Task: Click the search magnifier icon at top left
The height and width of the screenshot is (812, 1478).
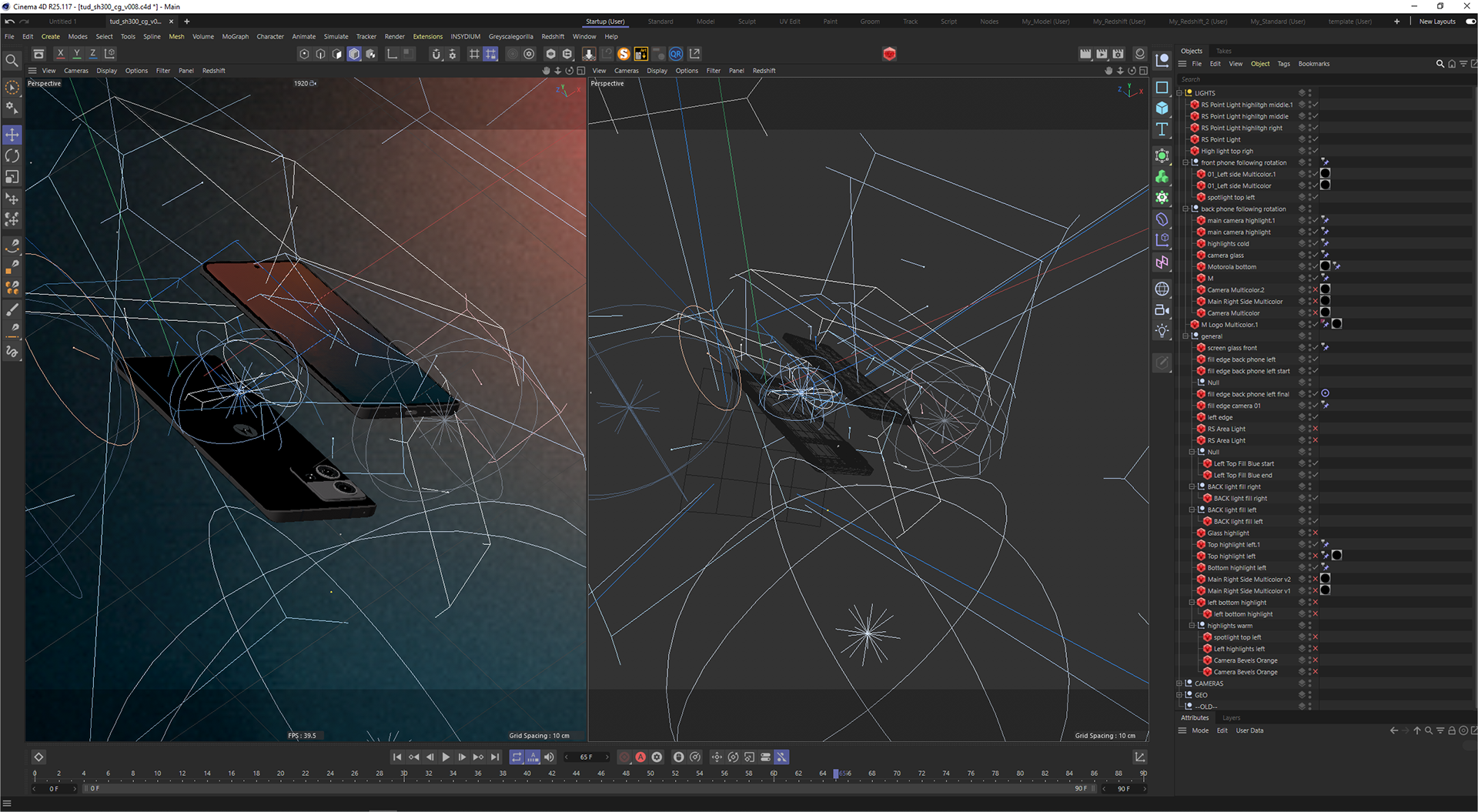Action: coord(12,60)
